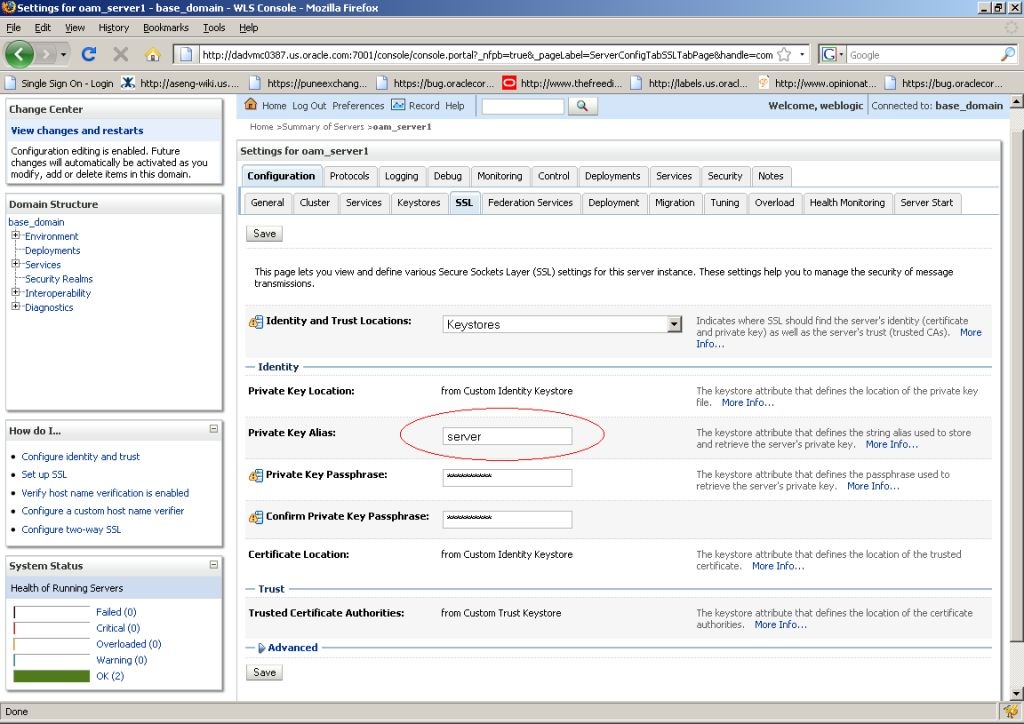
Task: Open the Identity and Trust Locations dropdown
Action: pyautogui.click(x=673, y=324)
